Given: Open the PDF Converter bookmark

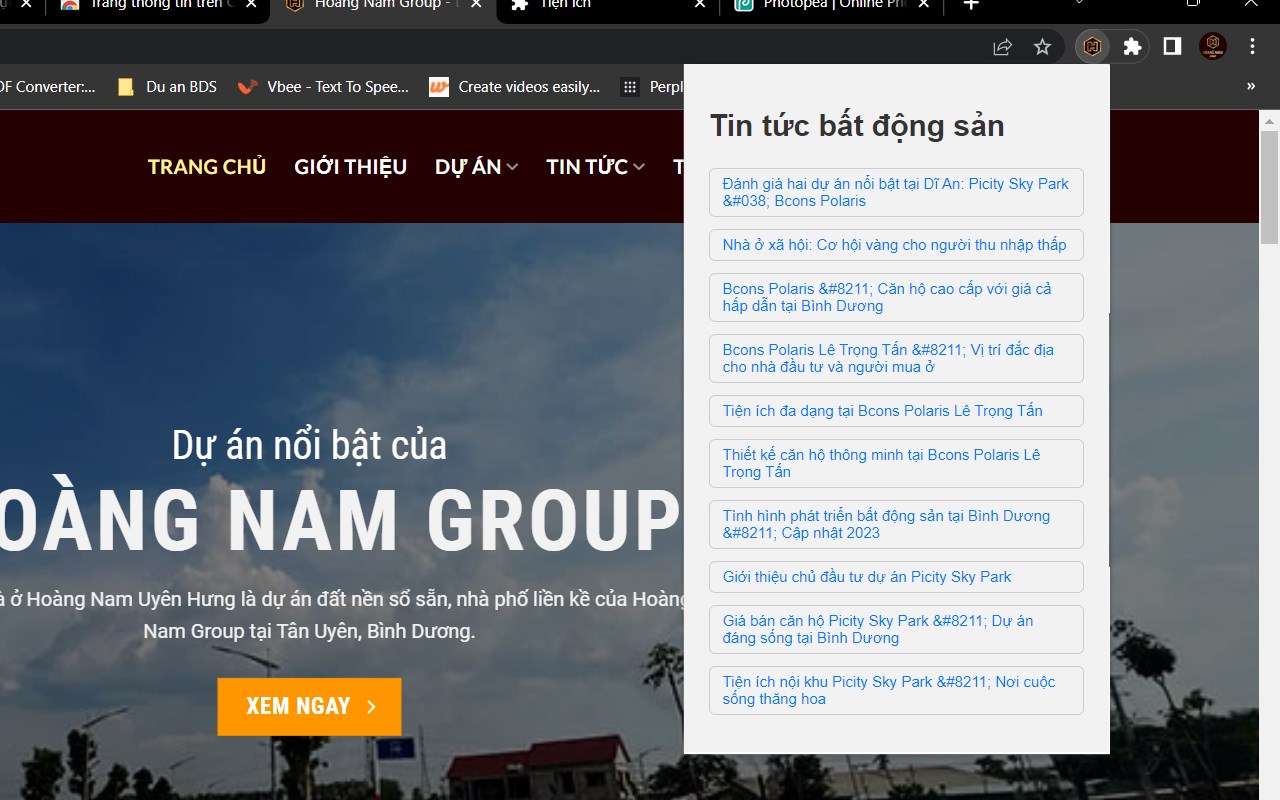Looking at the screenshot, I should coord(46,87).
